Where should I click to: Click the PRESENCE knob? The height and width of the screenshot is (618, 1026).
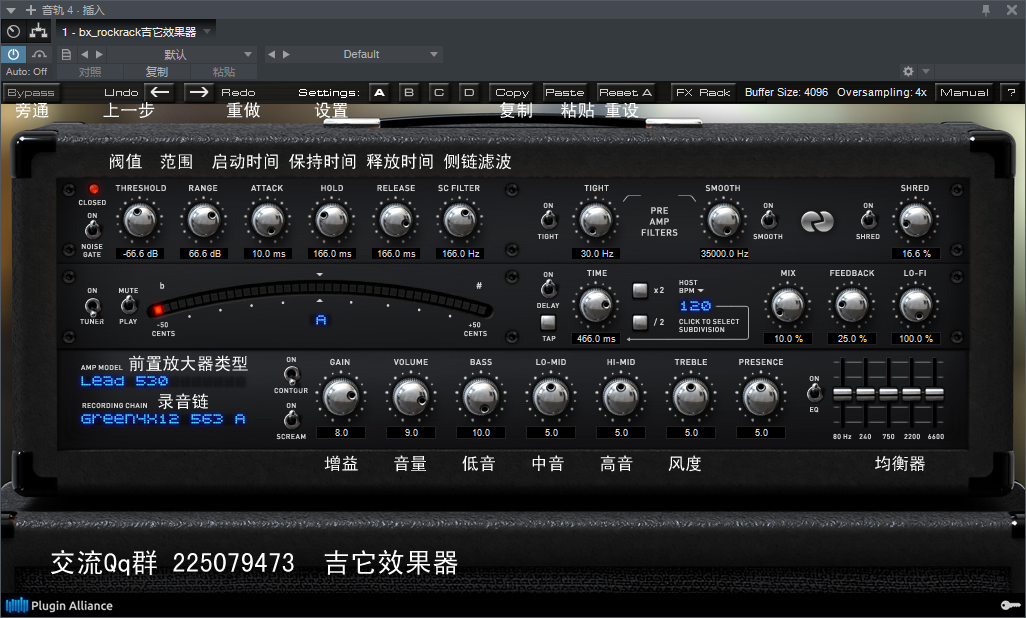pos(761,396)
